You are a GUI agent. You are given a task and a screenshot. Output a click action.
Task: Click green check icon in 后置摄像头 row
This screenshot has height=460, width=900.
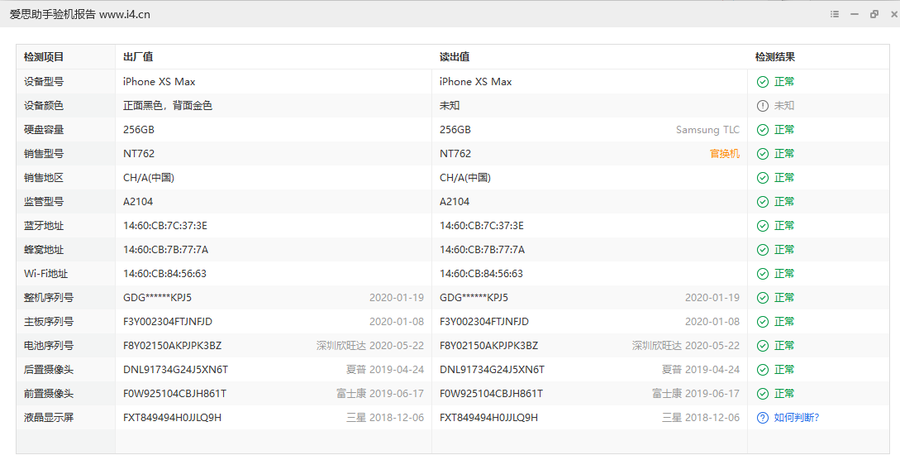762,370
